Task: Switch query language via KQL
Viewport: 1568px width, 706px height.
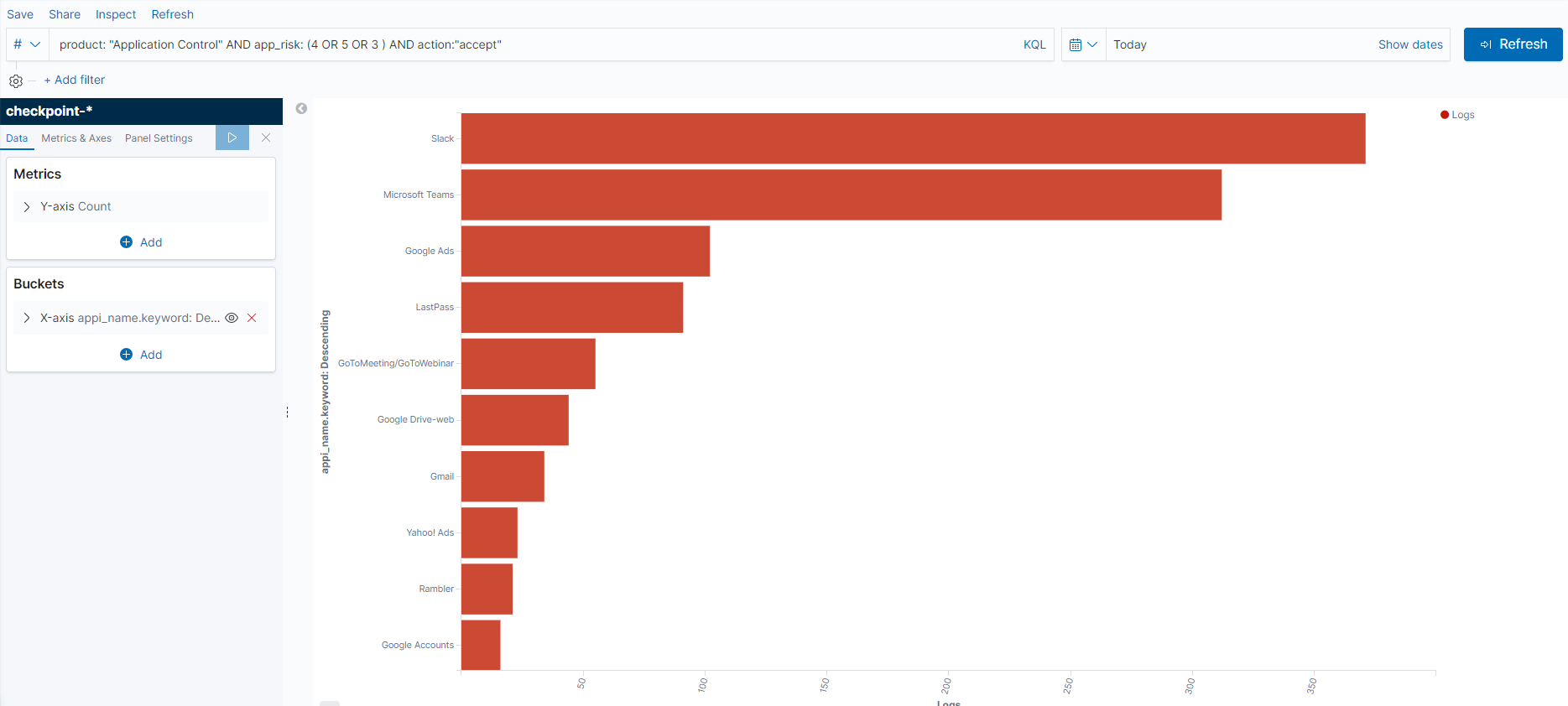Action: [1034, 44]
